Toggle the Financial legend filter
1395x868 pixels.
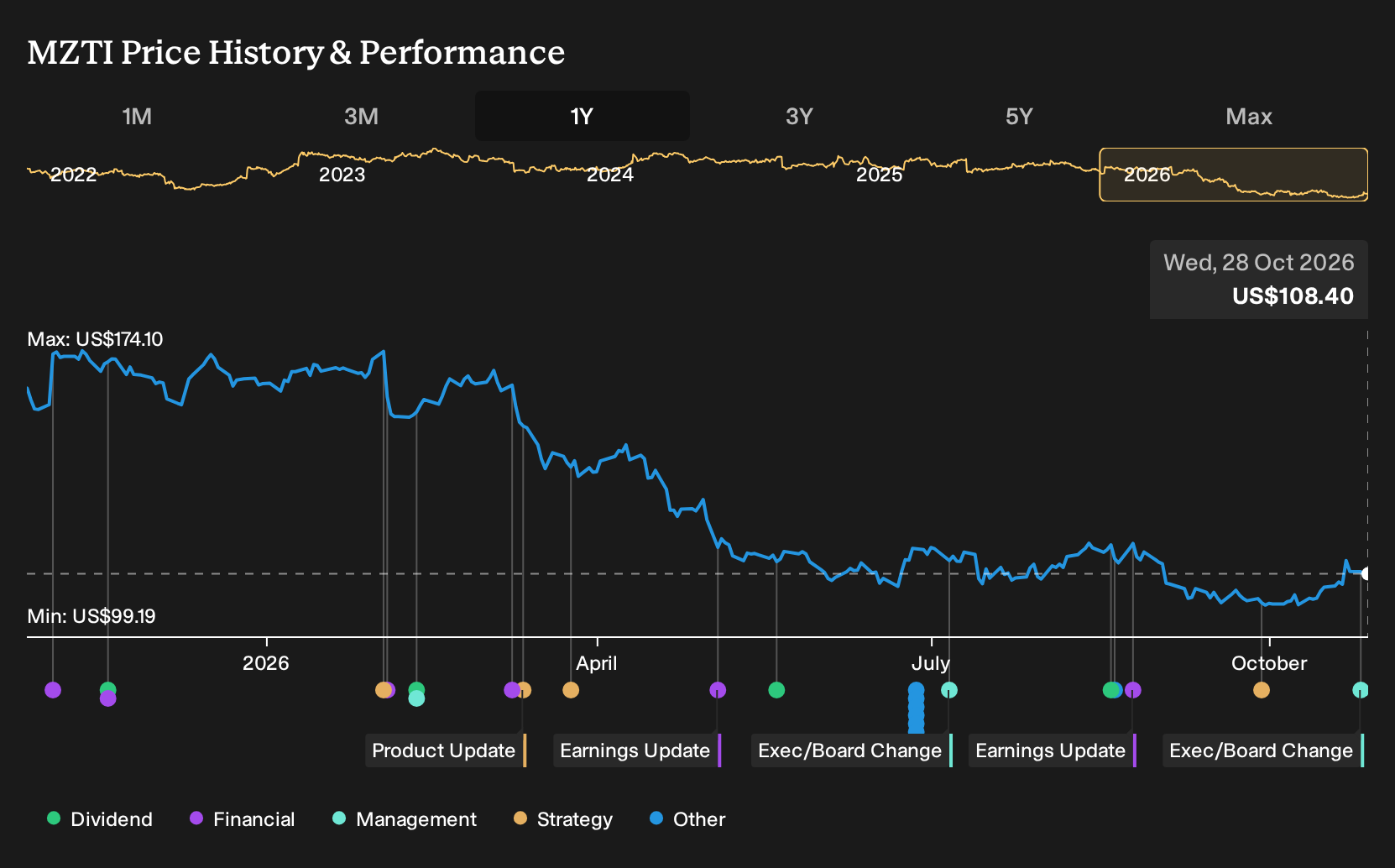pos(242,819)
